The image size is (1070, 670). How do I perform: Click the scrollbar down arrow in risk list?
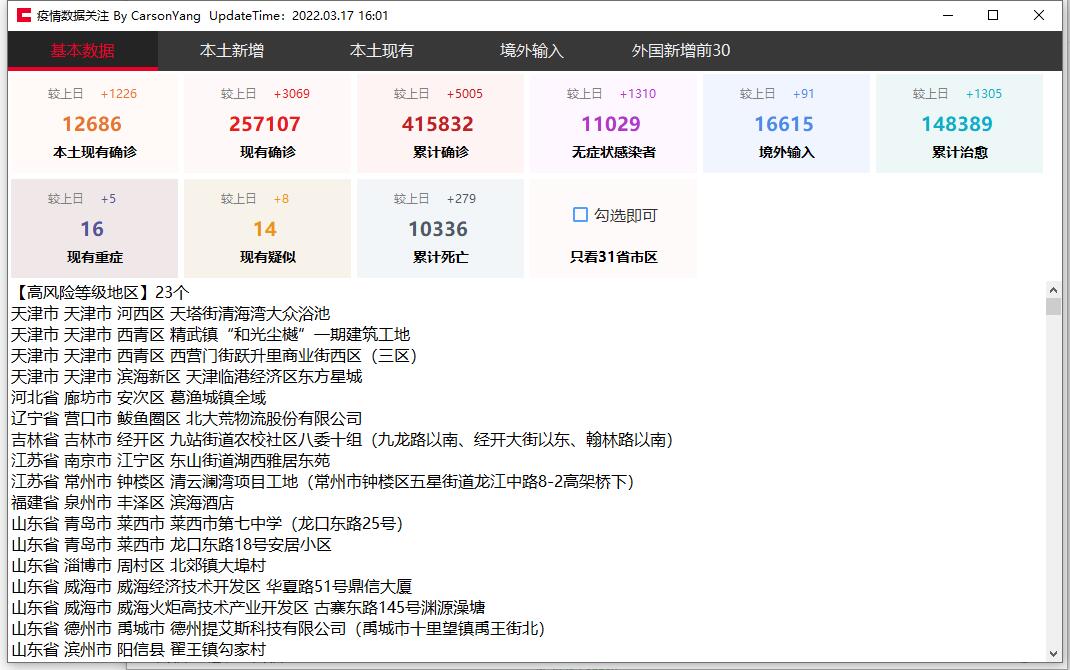1053,654
